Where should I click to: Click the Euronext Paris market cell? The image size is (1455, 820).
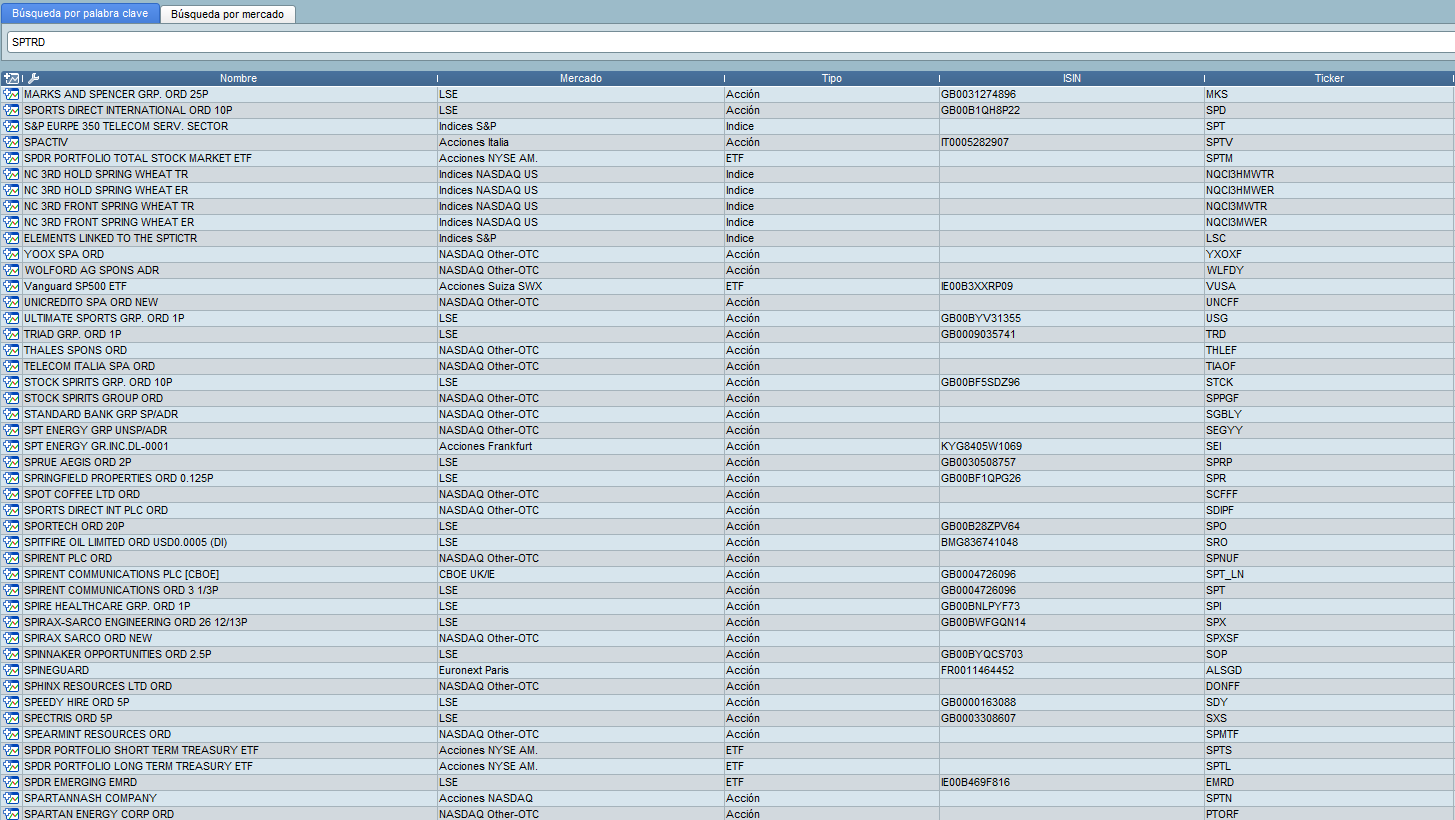(474, 670)
